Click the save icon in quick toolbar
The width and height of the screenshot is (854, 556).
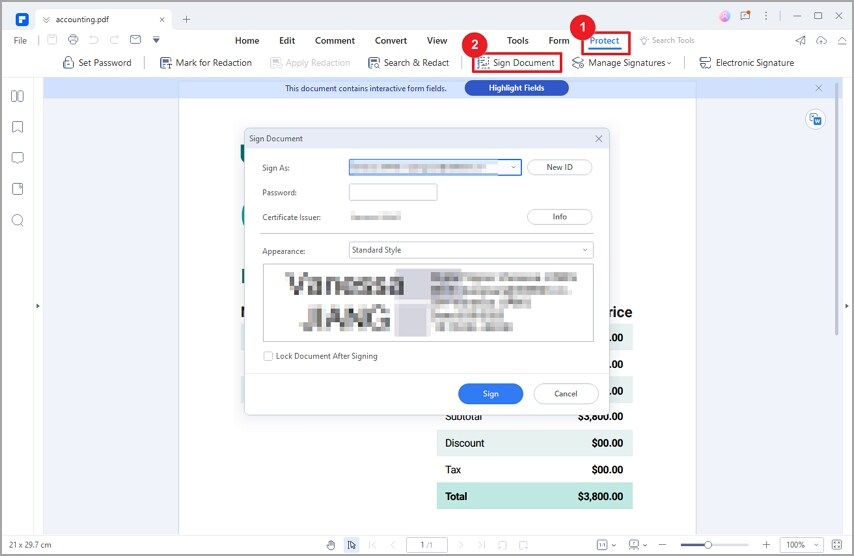pos(52,40)
